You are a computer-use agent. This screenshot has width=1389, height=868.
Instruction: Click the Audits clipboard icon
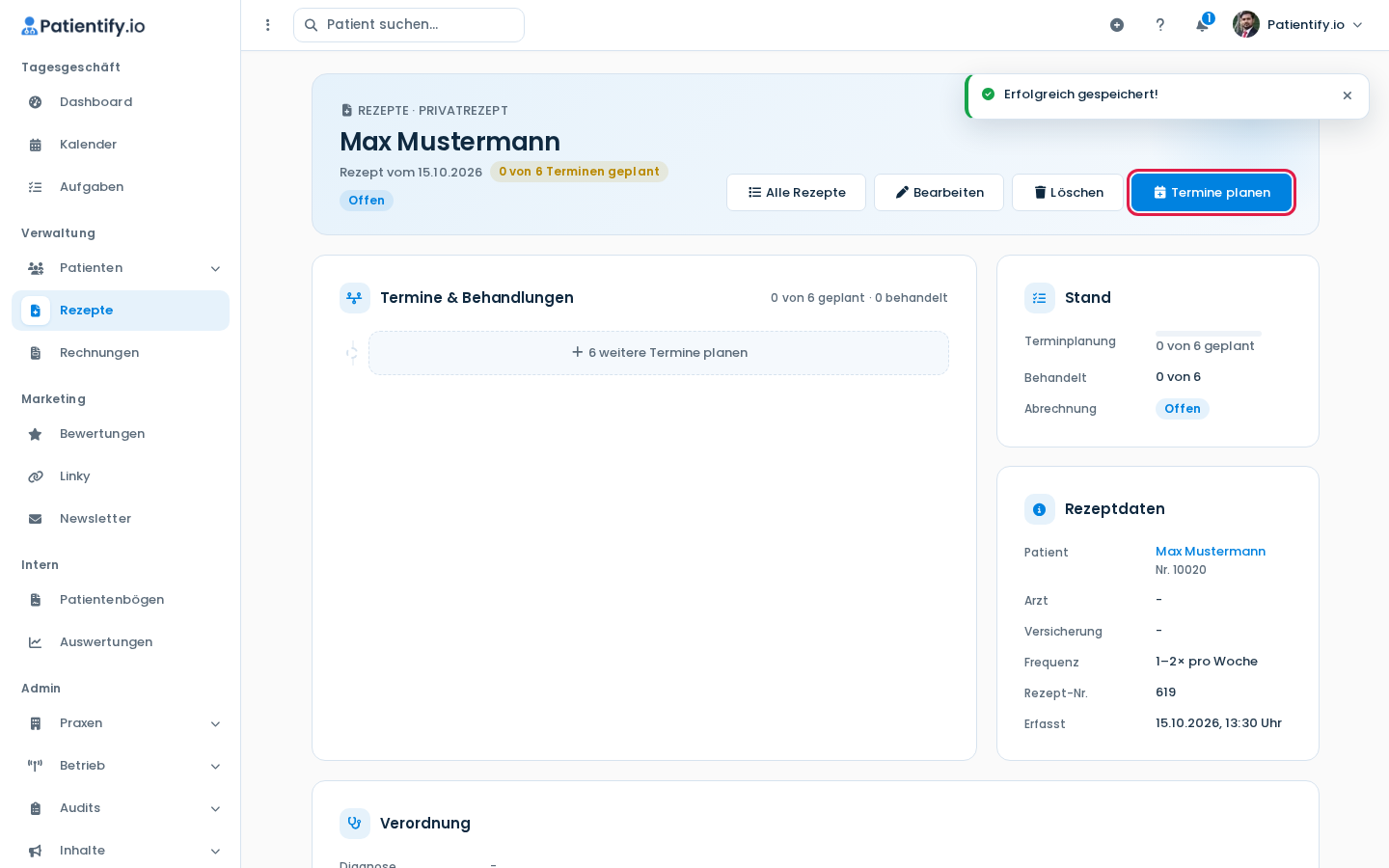point(36,808)
